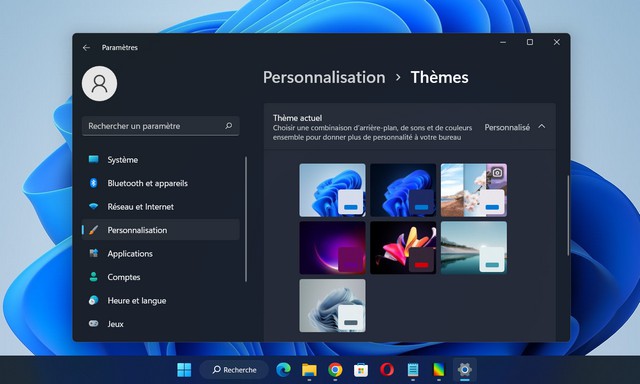This screenshot has width=640, height=384.
Task: Open the Windows Start menu
Action: (x=184, y=370)
